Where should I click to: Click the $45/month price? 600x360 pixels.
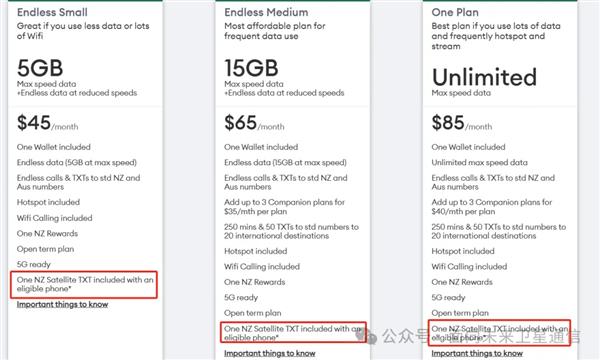click(47, 123)
